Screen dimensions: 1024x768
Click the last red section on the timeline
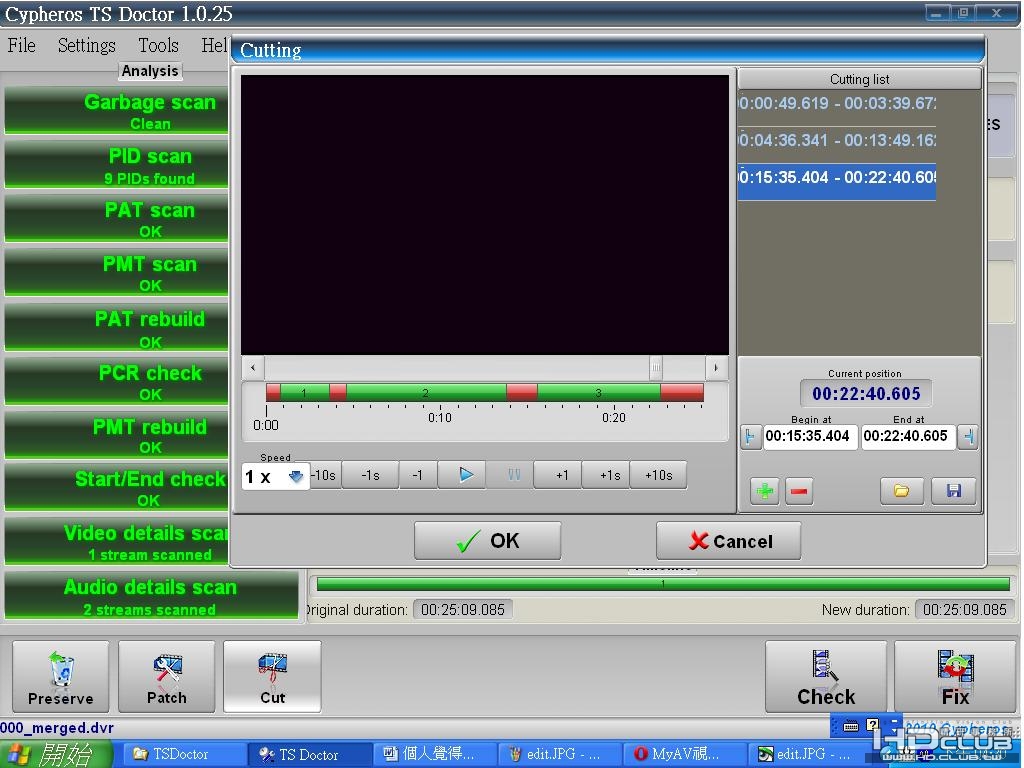coord(682,392)
